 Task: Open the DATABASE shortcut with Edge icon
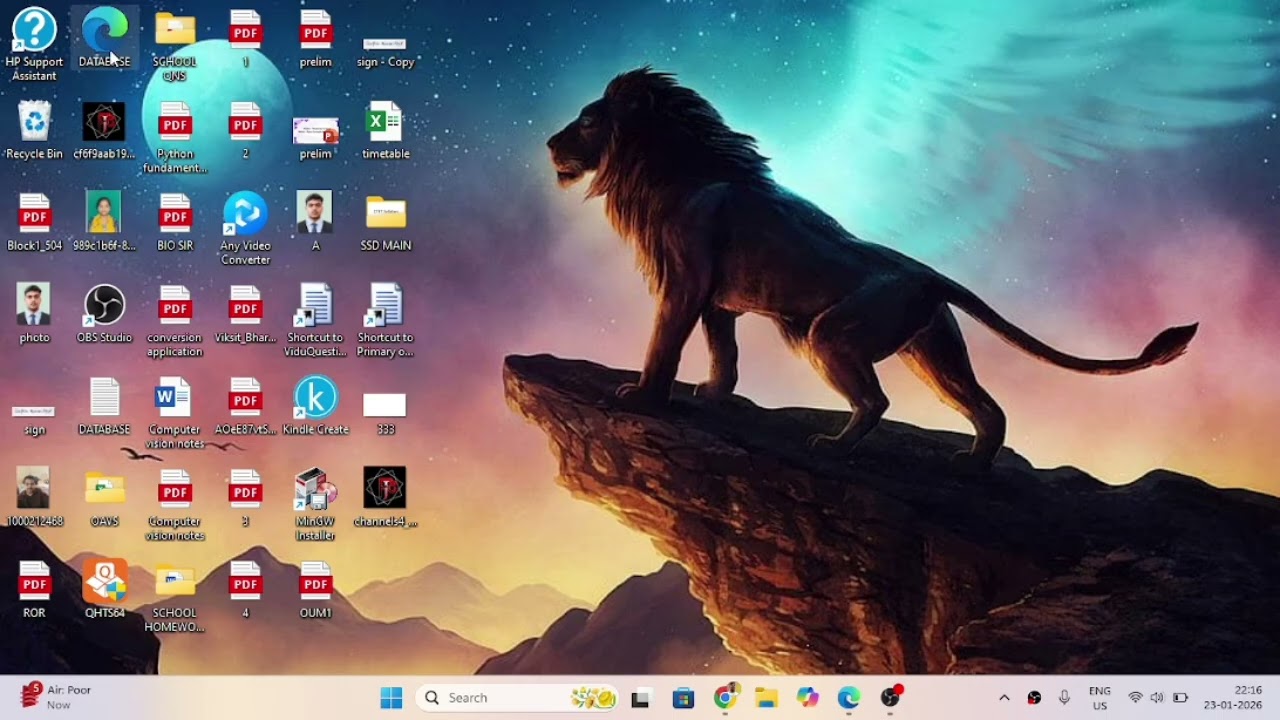[104, 38]
